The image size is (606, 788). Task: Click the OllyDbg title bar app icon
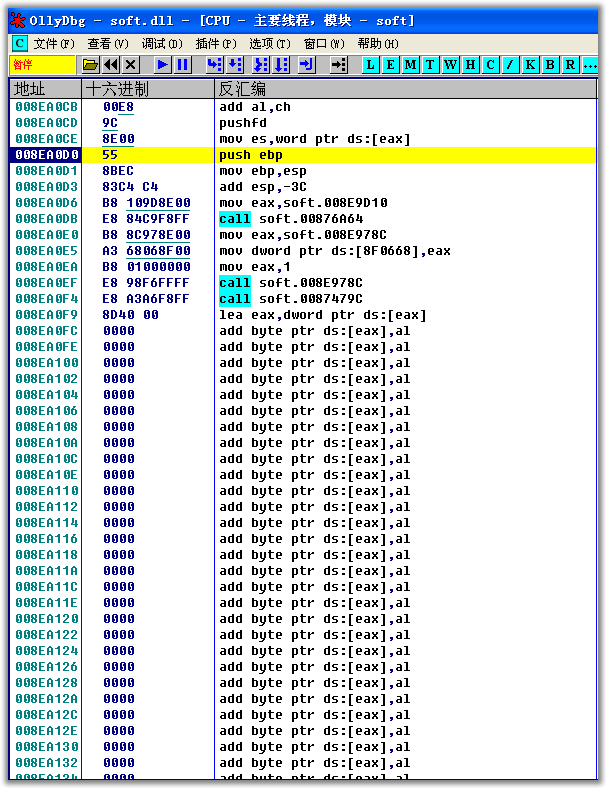(x=18, y=21)
